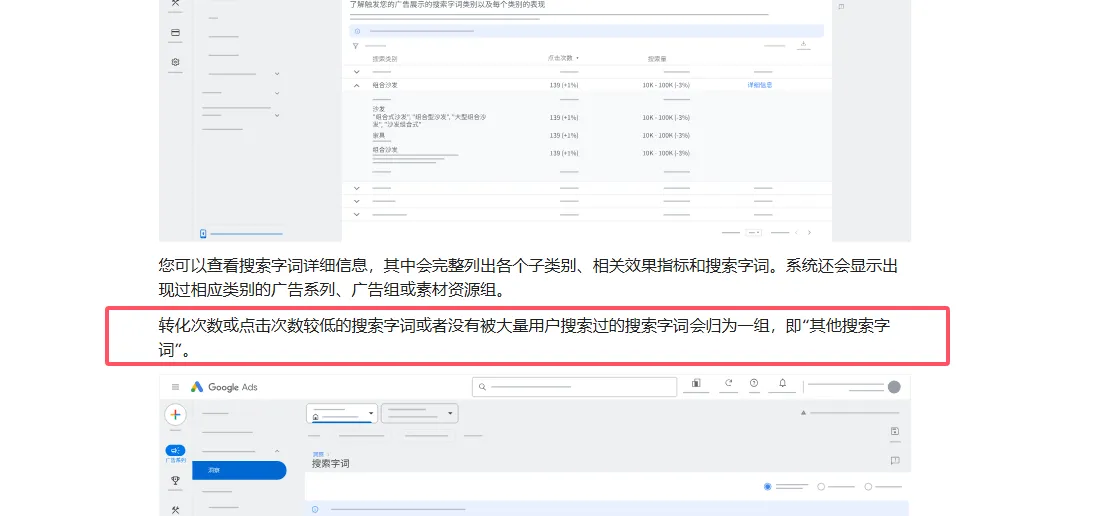Click the billing card icon in upper sidebar
The height and width of the screenshot is (516, 1094).
pyautogui.click(x=175, y=32)
